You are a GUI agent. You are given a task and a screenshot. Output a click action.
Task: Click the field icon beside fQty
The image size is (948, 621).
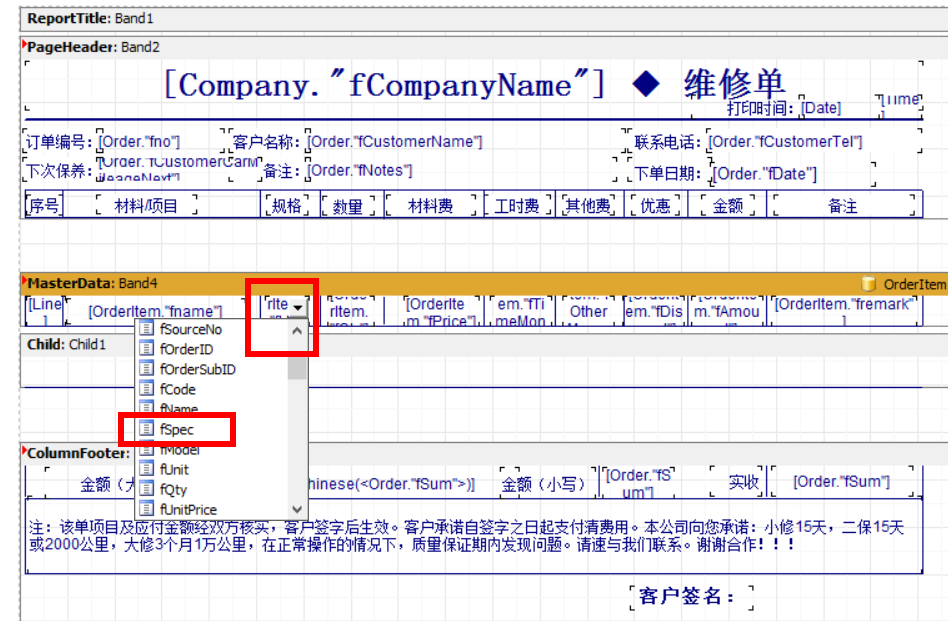[146, 489]
